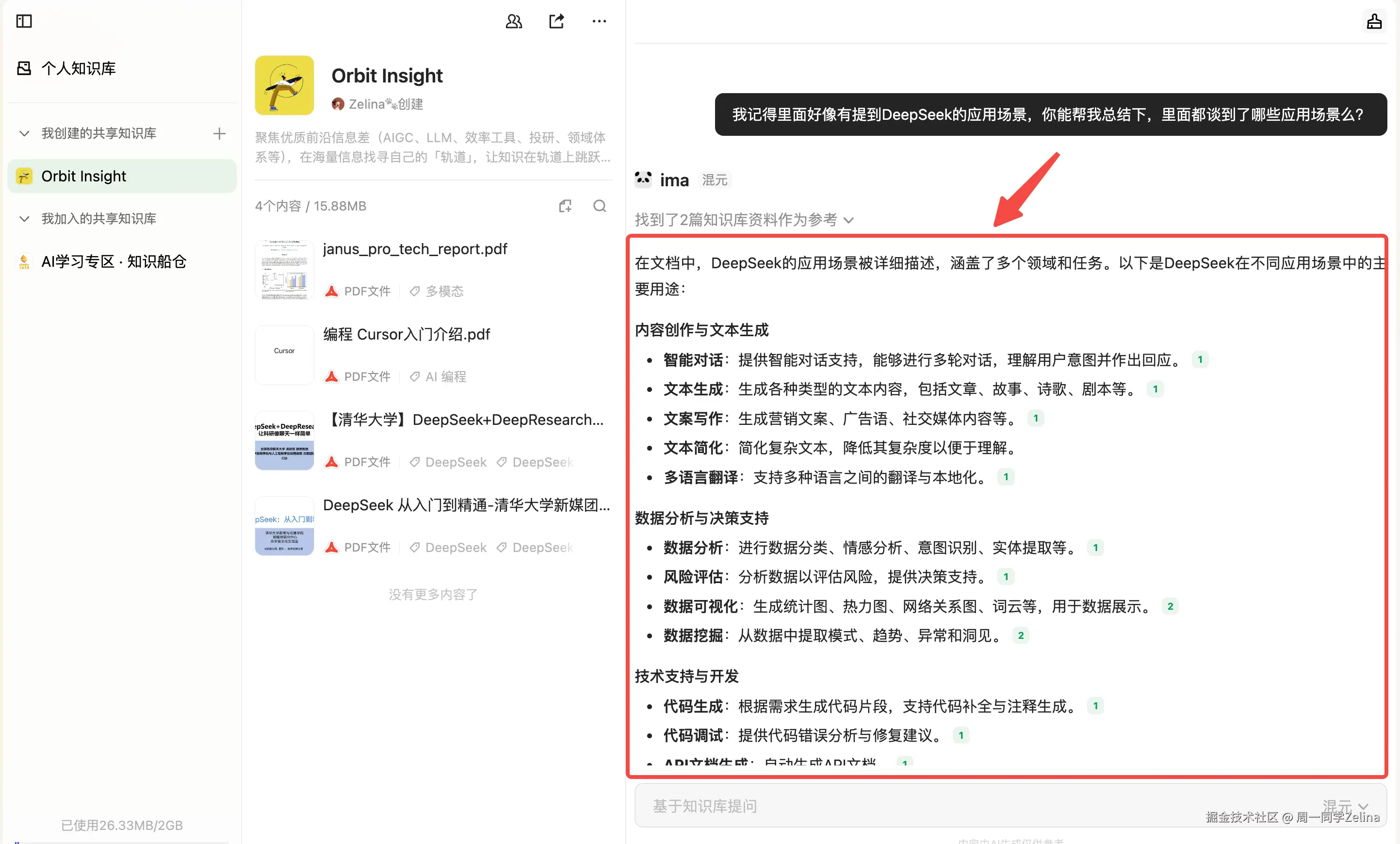
Task: Select the Orbit Insight knowledge base
Action: (x=83, y=176)
